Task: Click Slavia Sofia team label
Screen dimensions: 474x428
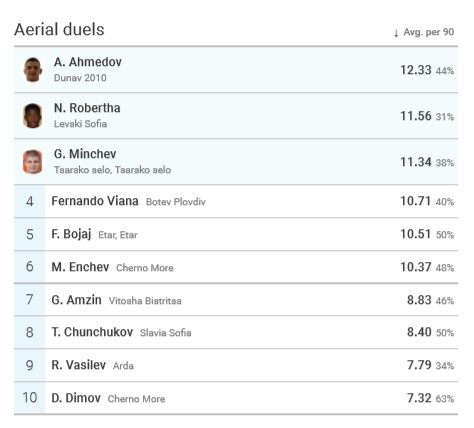Action: tap(166, 333)
